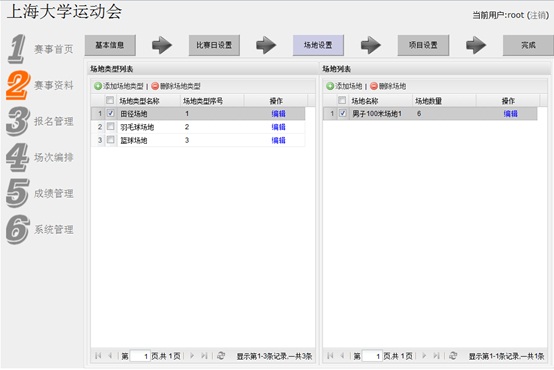Viewport: 554px width, 370px height.
Task: Select the 场地设置 step tab
Action: point(318,45)
